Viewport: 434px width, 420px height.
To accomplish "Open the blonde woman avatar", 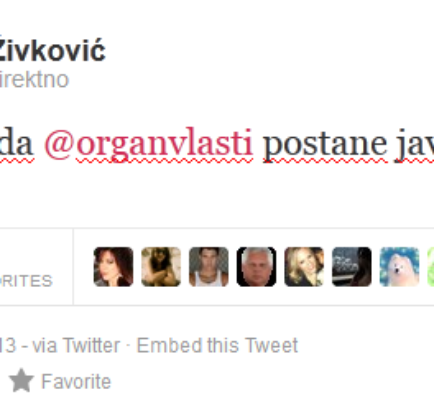I will point(304,267).
